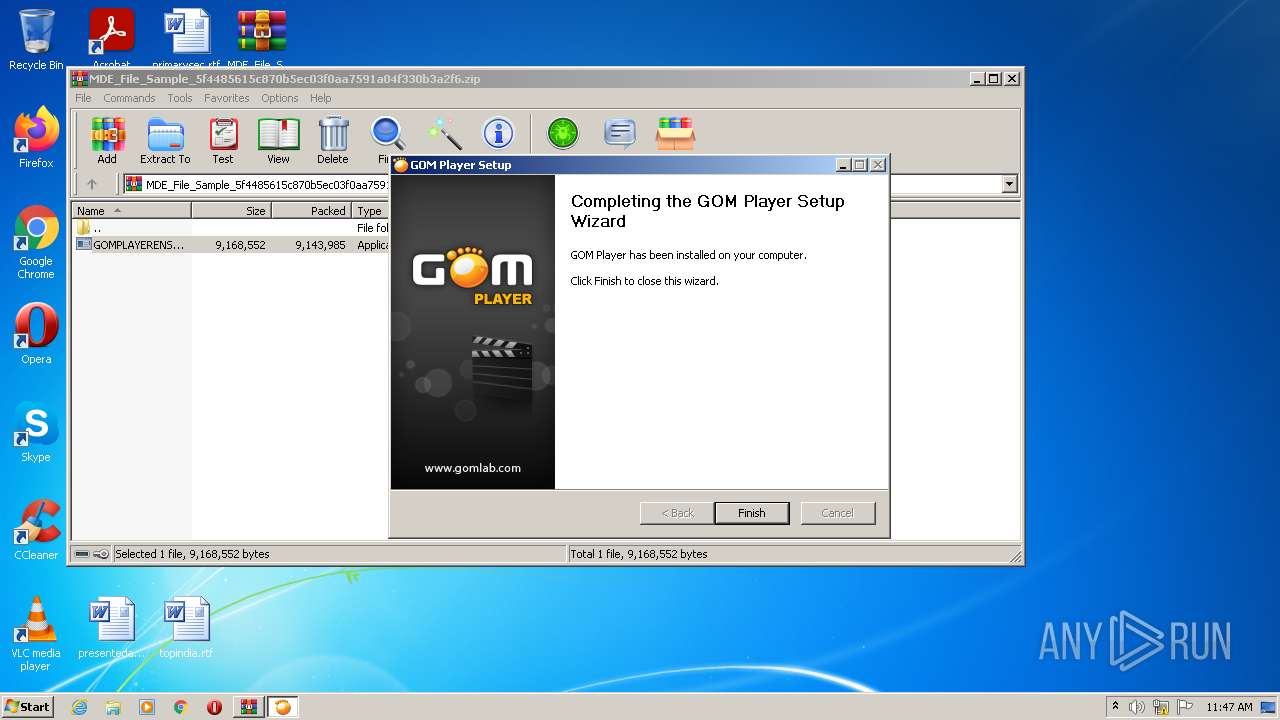Click the Info icon in WinRAR toolbar
The image size is (1280, 720).
[x=498, y=133]
